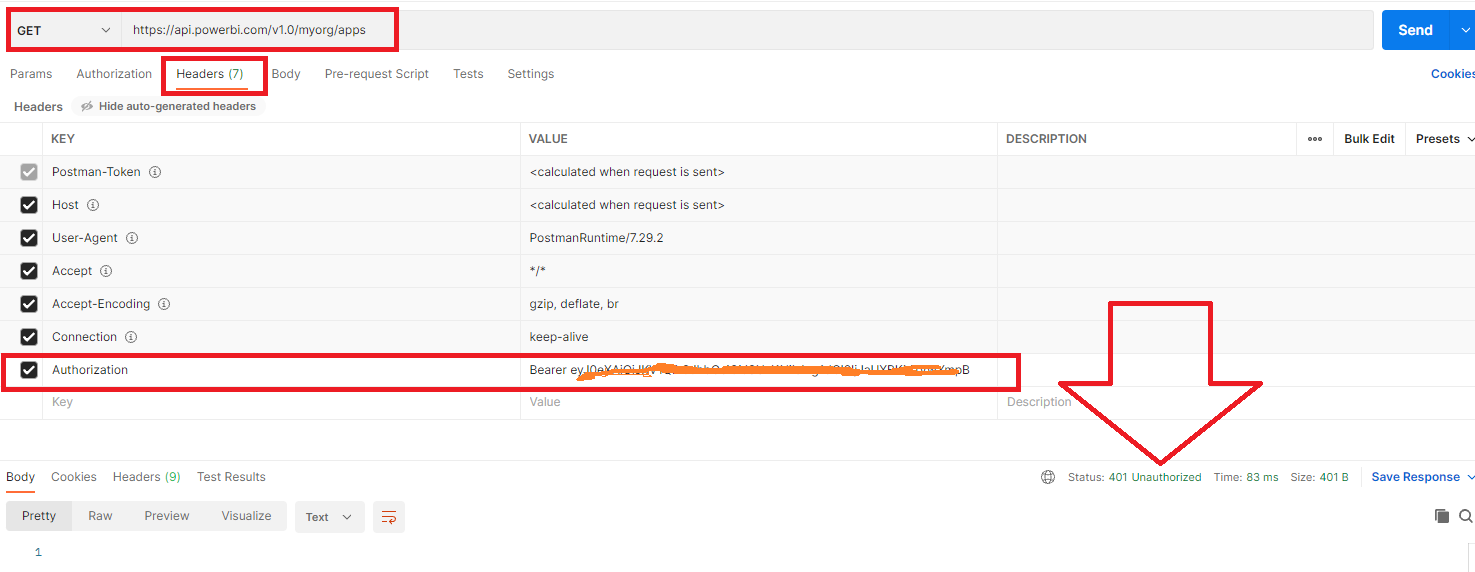The image size is (1475, 572).
Task: Open the response Headers (9) tab
Action: 147,477
